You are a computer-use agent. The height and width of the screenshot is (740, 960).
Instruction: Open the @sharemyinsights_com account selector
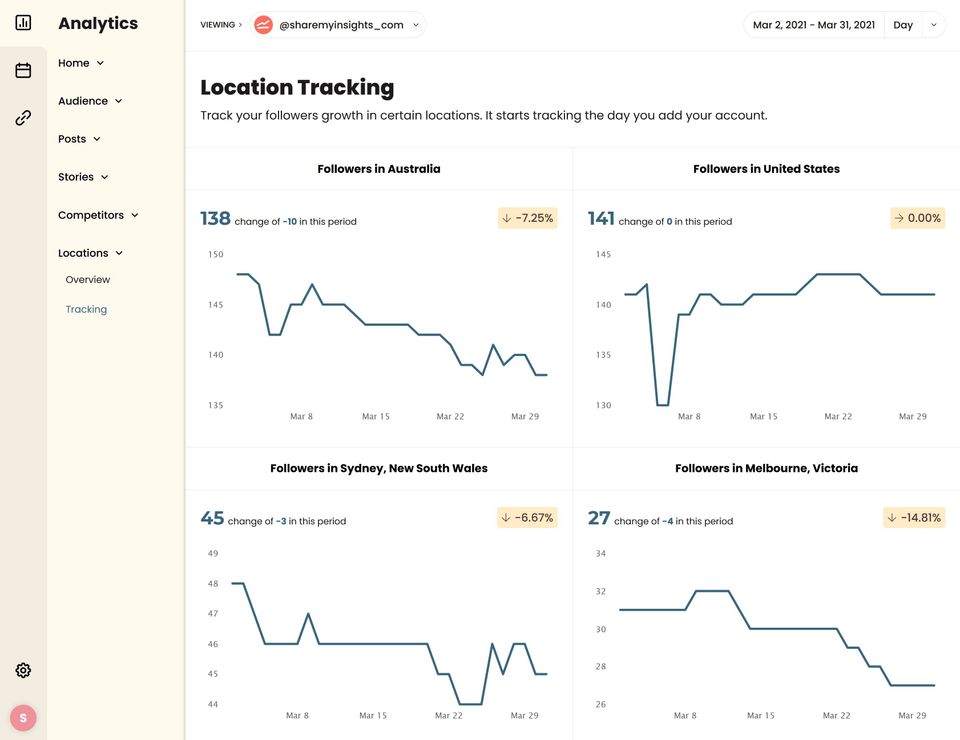tap(341, 25)
